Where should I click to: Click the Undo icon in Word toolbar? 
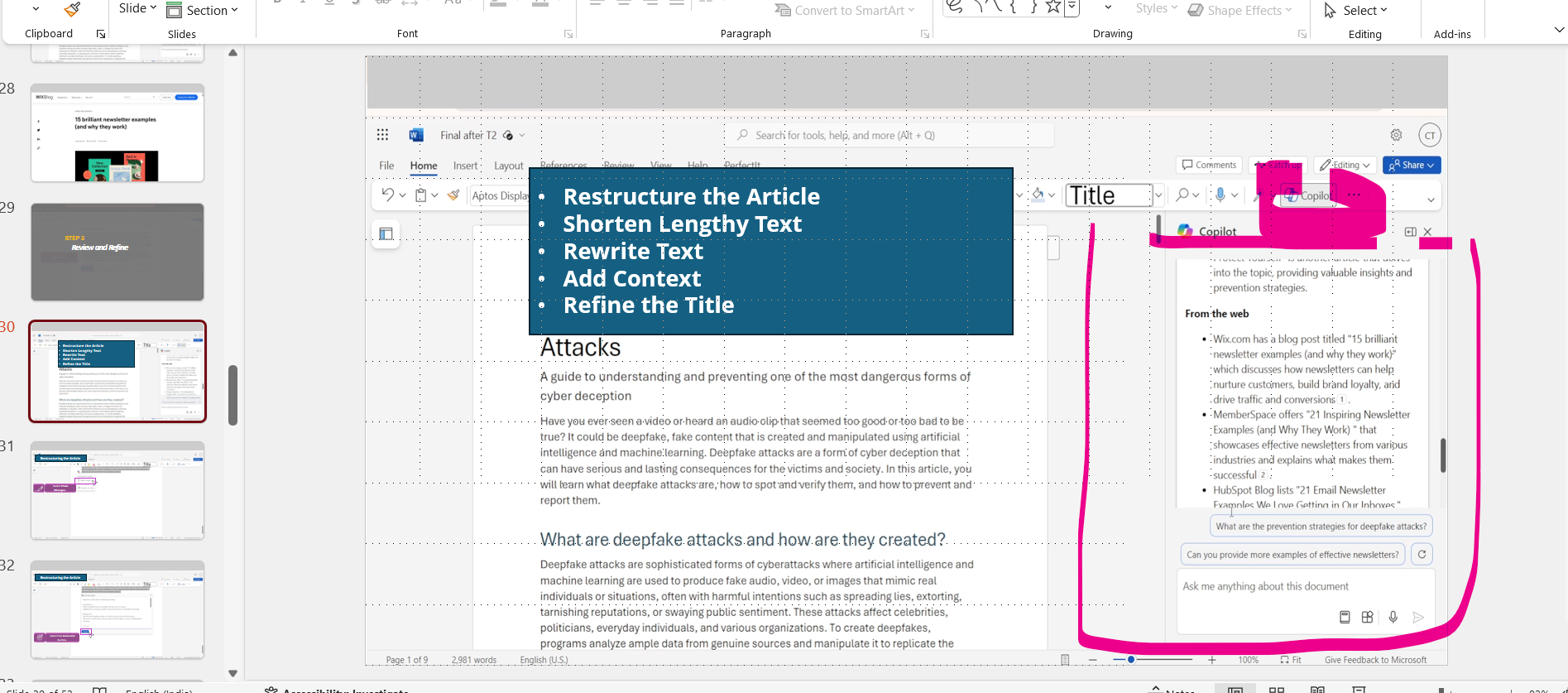(x=387, y=195)
